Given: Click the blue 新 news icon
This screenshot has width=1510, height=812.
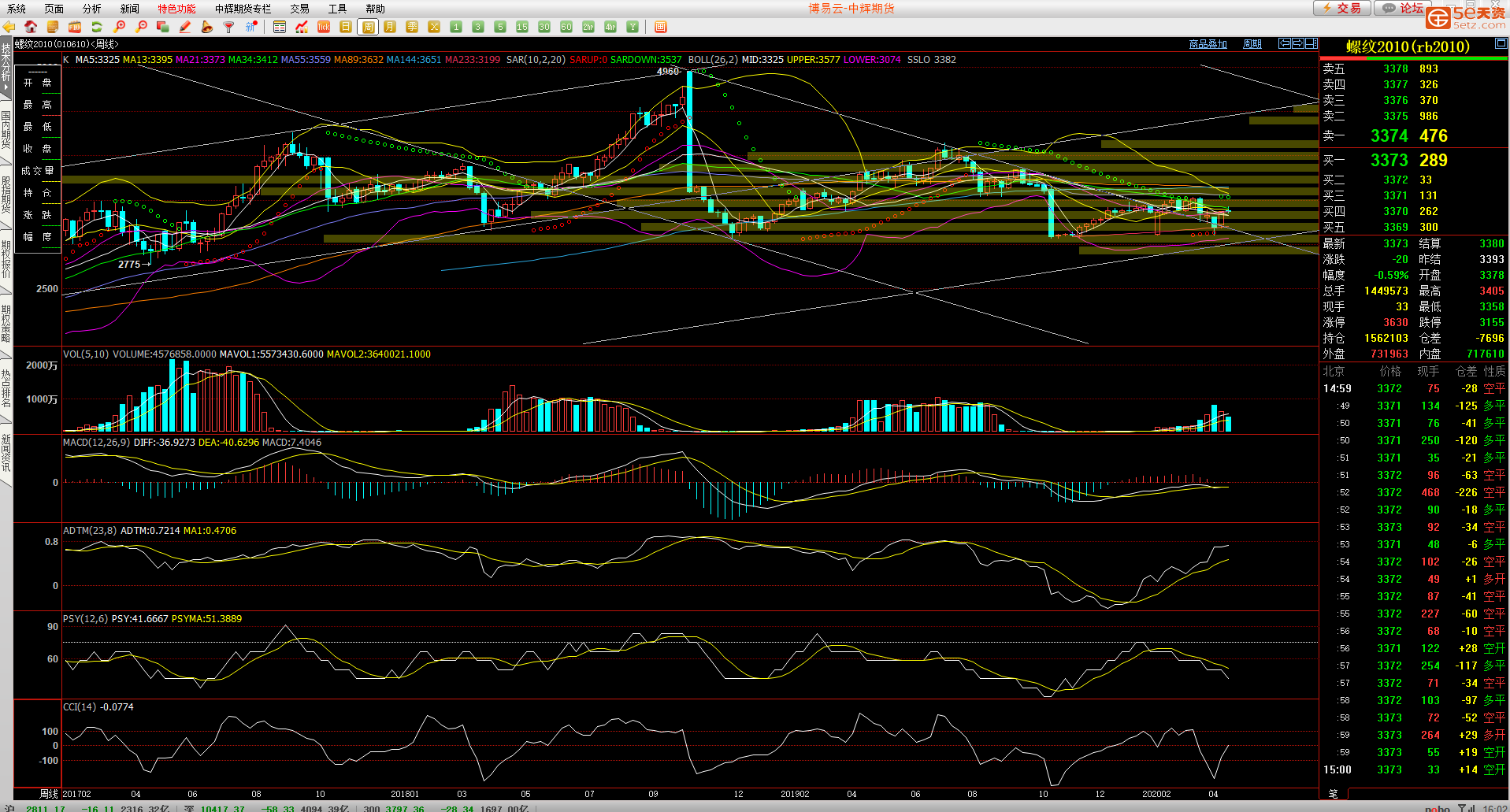Looking at the screenshot, I should tap(251, 27).
